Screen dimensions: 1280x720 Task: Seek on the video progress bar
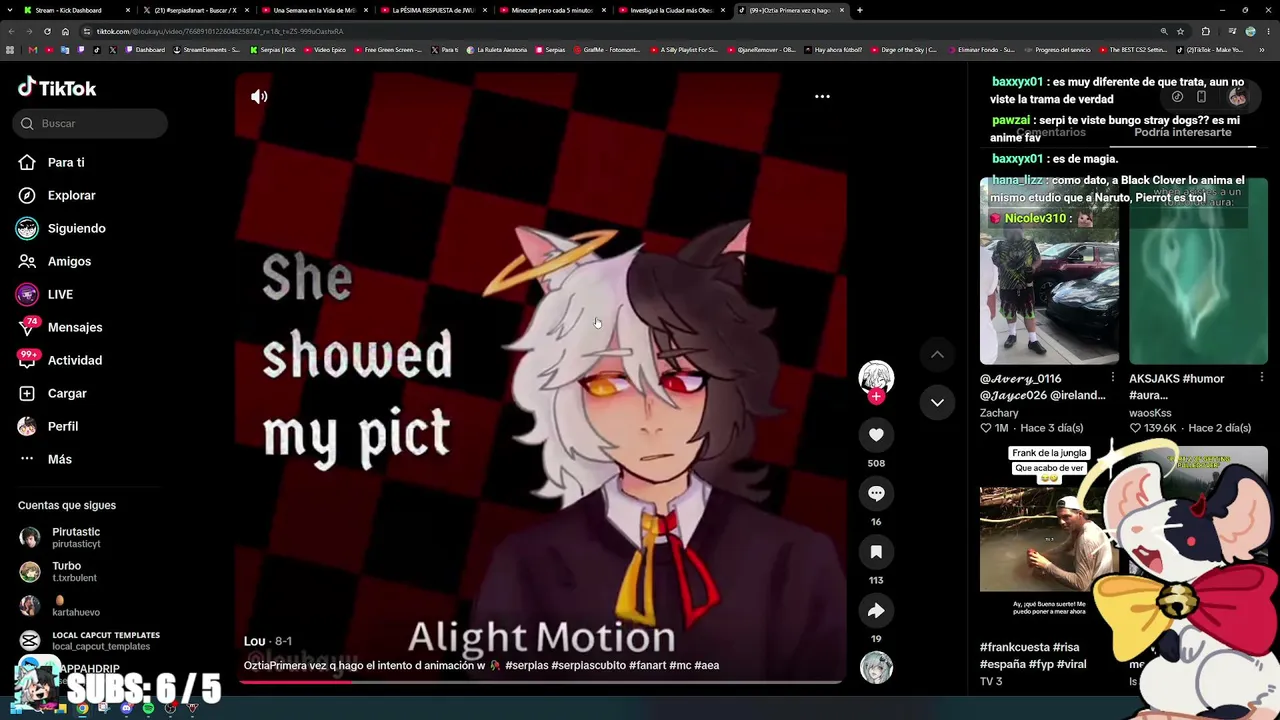540,682
